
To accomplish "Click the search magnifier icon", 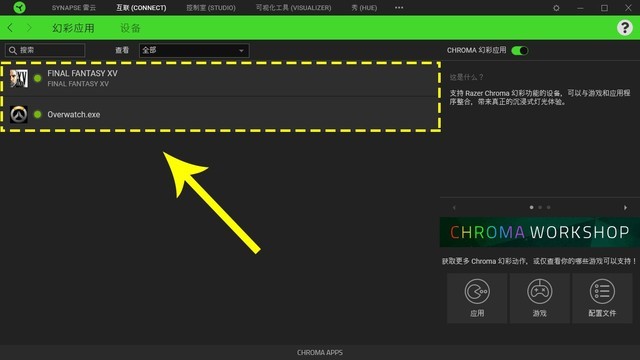I will pyautogui.click(x=13, y=50).
